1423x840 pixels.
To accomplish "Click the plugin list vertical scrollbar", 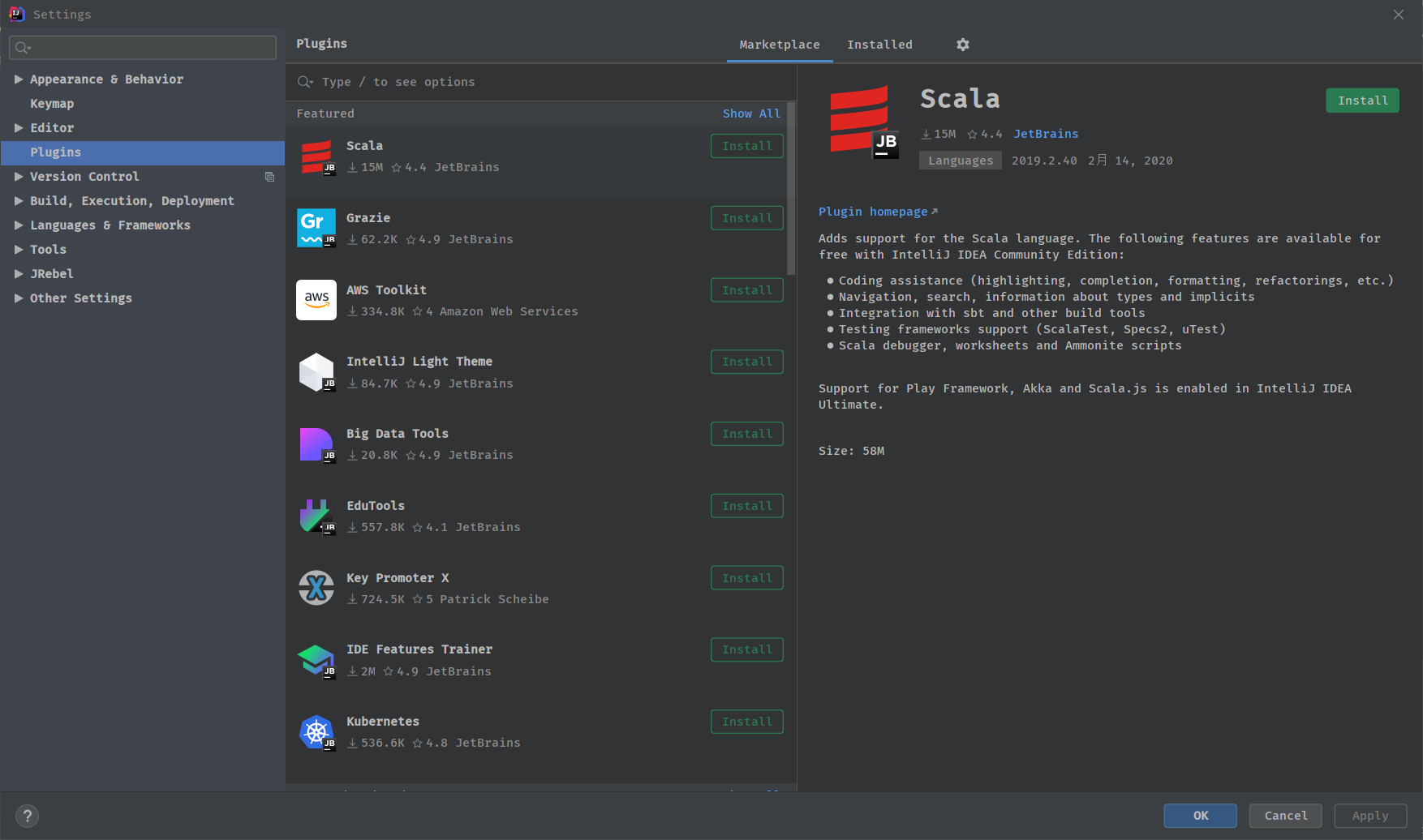I will pyautogui.click(x=791, y=189).
